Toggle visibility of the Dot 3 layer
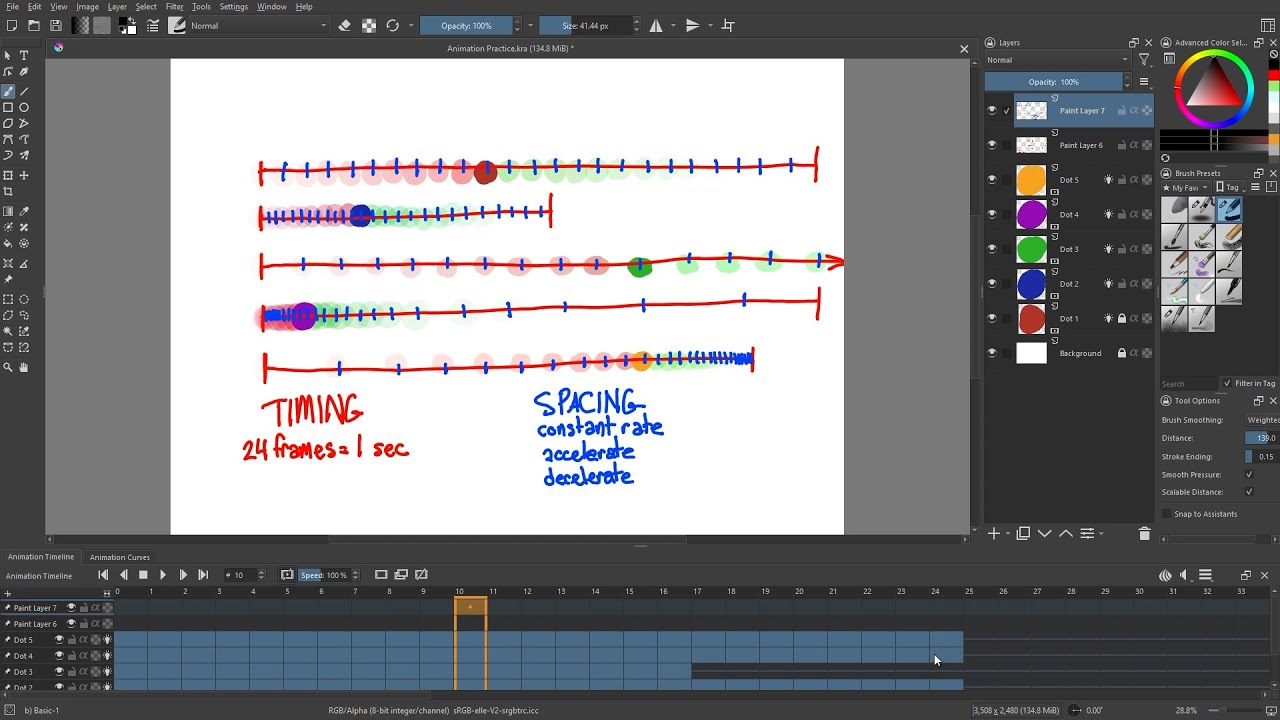 click(992, 249)
